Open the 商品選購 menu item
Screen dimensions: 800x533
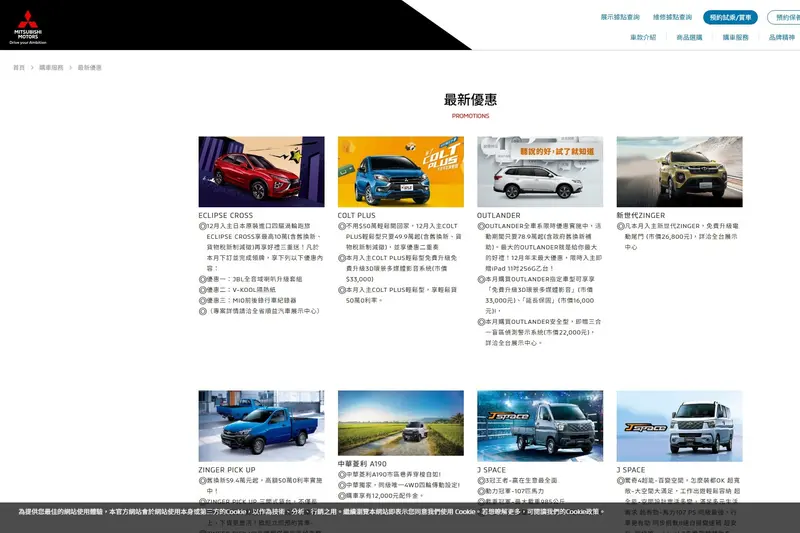[x=689, y=37]
